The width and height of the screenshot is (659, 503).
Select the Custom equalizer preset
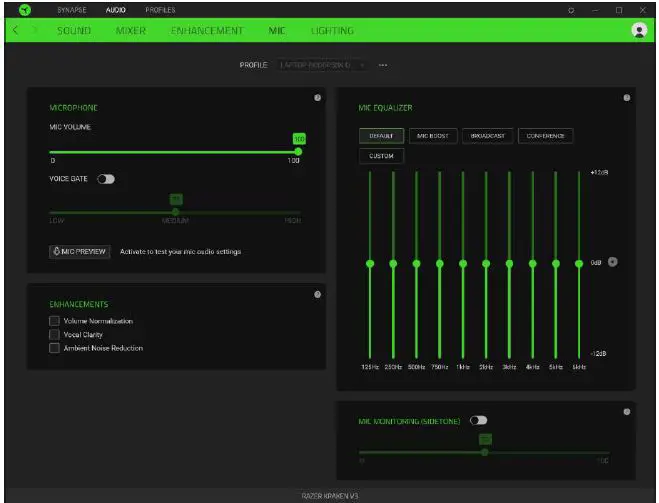point(381,156)
